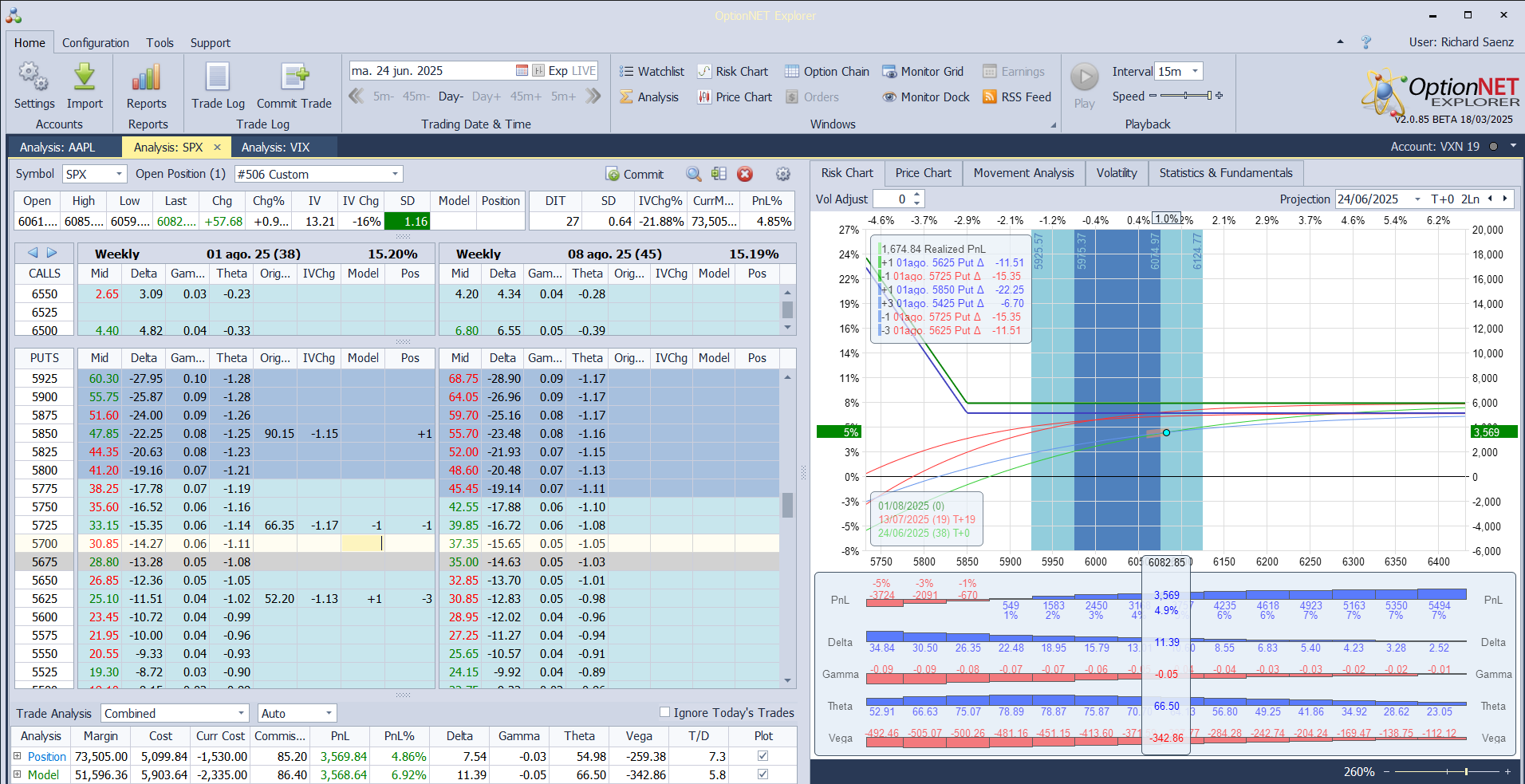
Task: Expand the Position analysis row
Action: [x=17, y=756]
